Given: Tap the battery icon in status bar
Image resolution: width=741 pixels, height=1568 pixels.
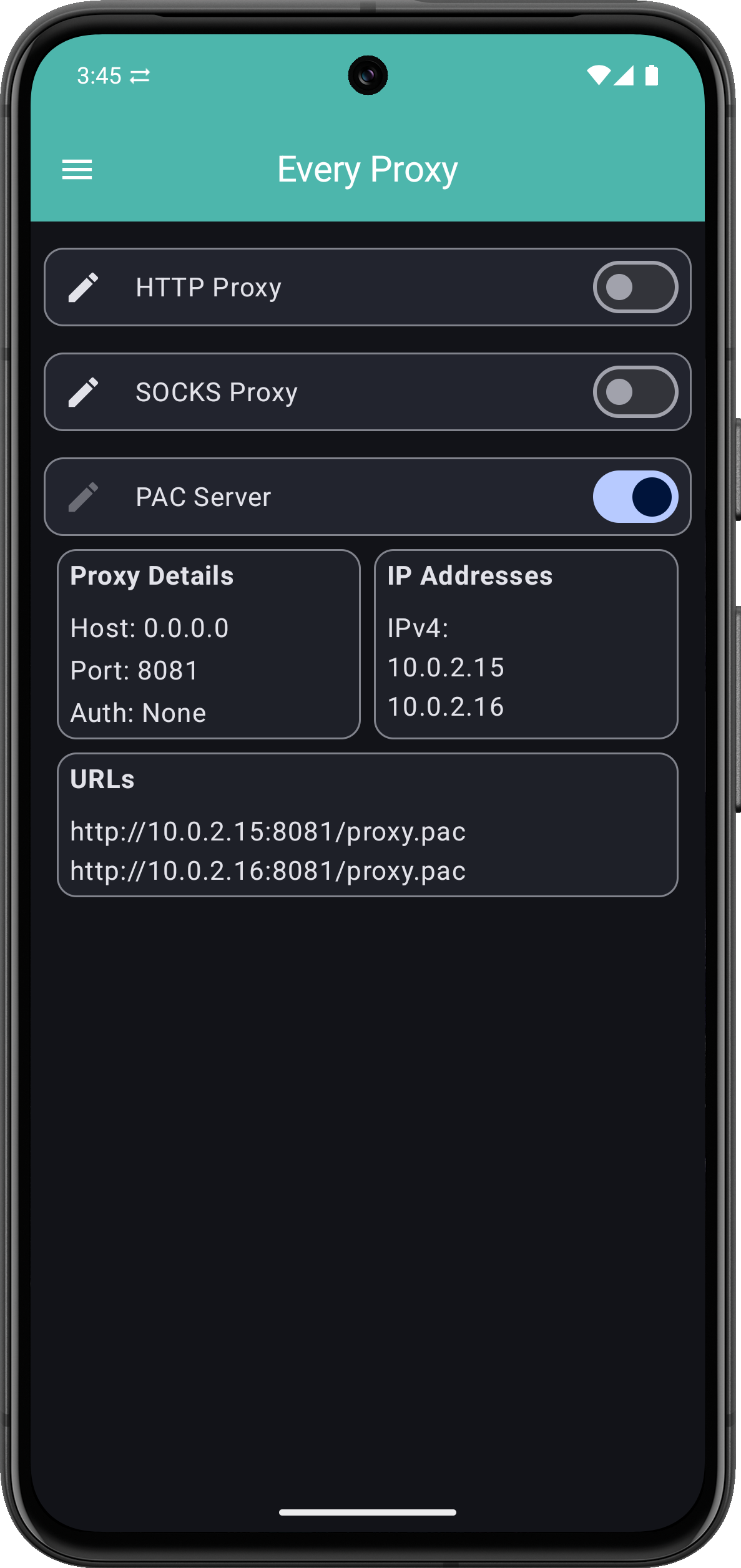Looking at the screenshot, I should coord(651,75).
